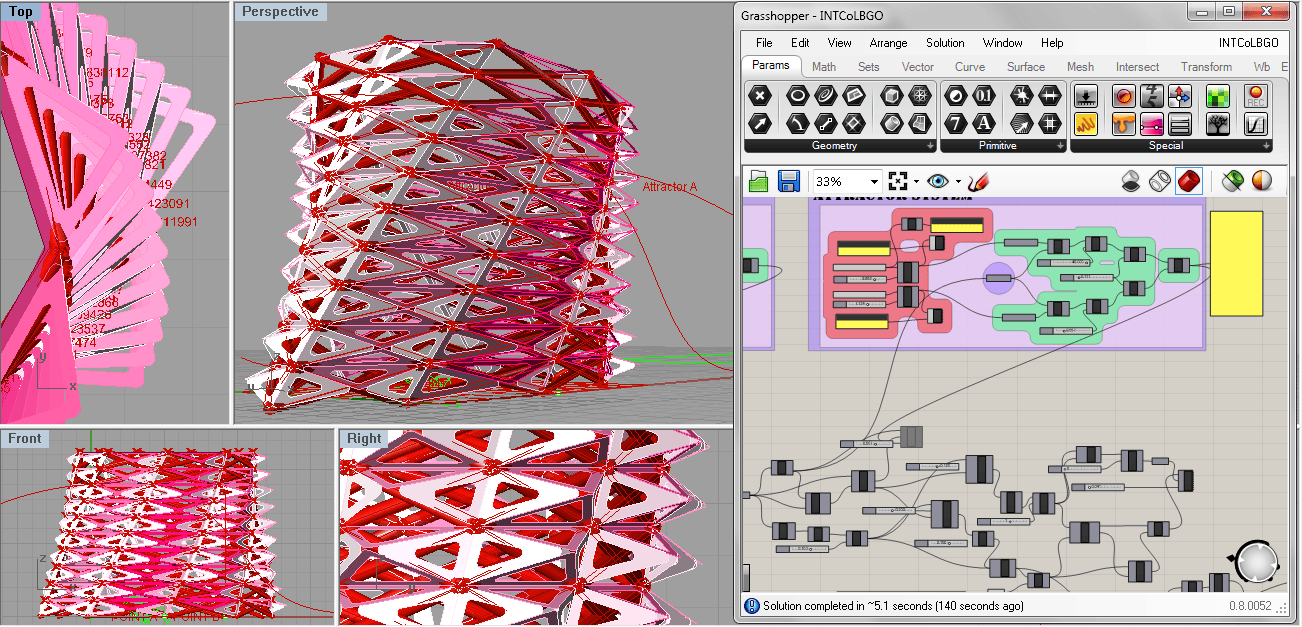The image size is (1302, 627).
Task: Select the Integer '7' primitive parameter
Action: point(957,123)
